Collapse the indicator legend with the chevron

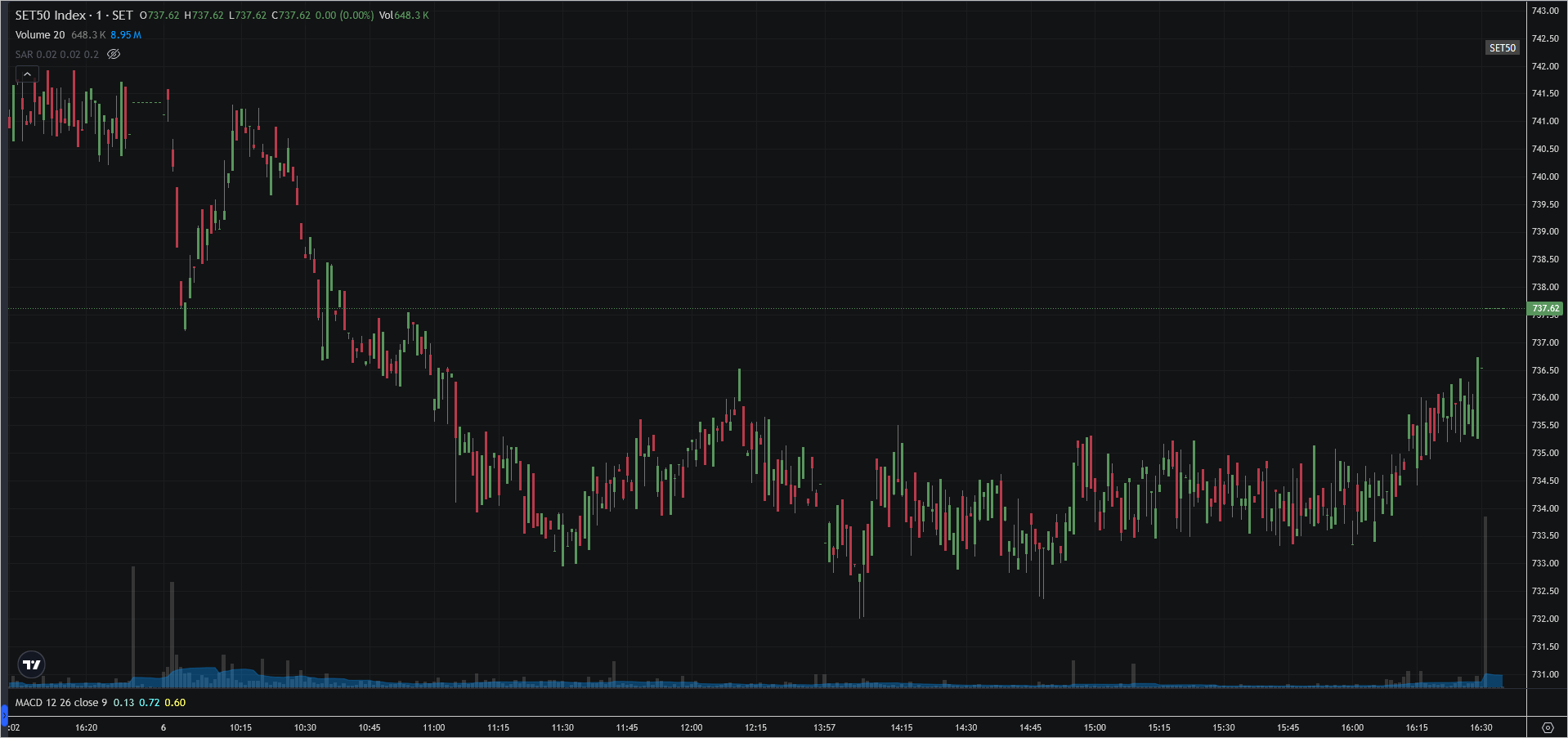pos(27,74)
